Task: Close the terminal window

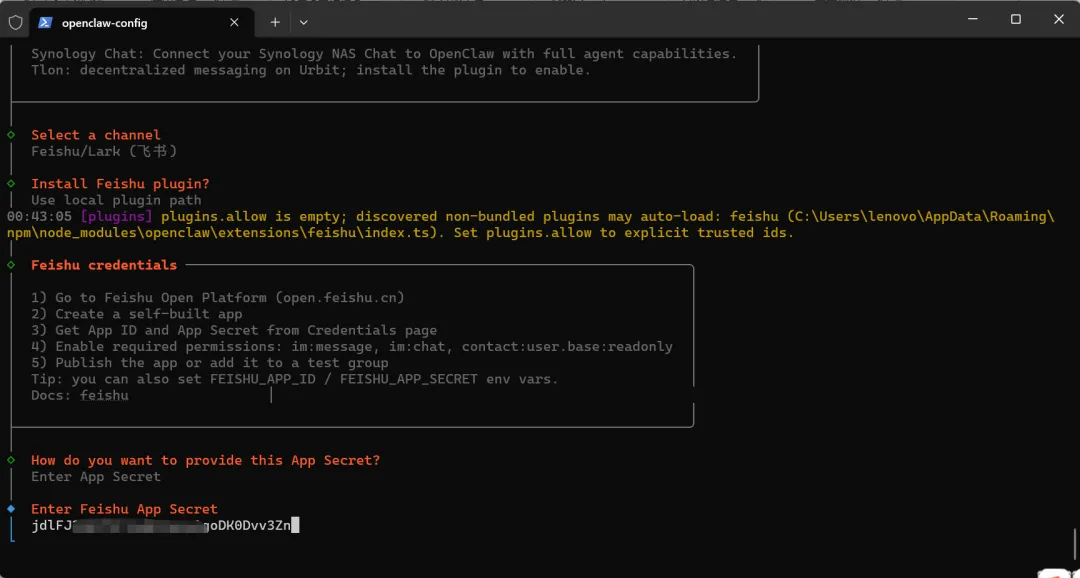Action: coord(1059,19)
